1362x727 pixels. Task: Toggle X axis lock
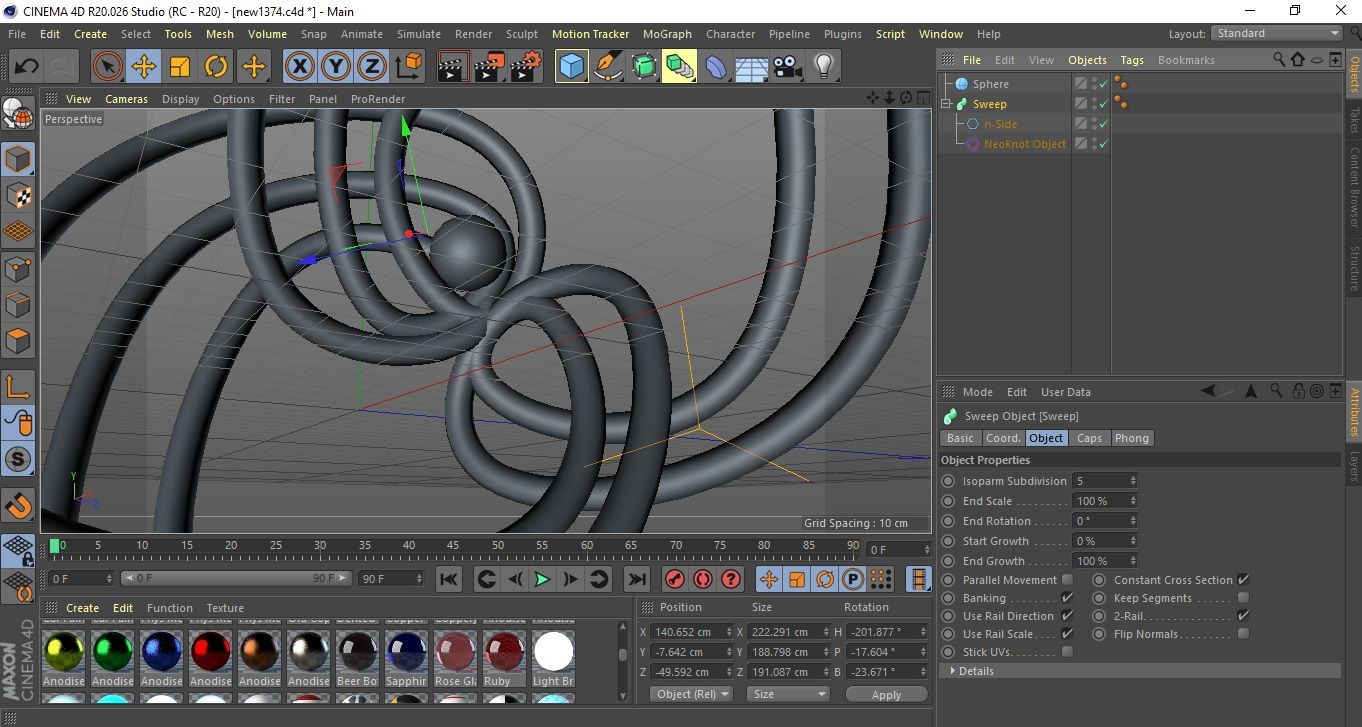pyautogui.click(x=299, y=67)
